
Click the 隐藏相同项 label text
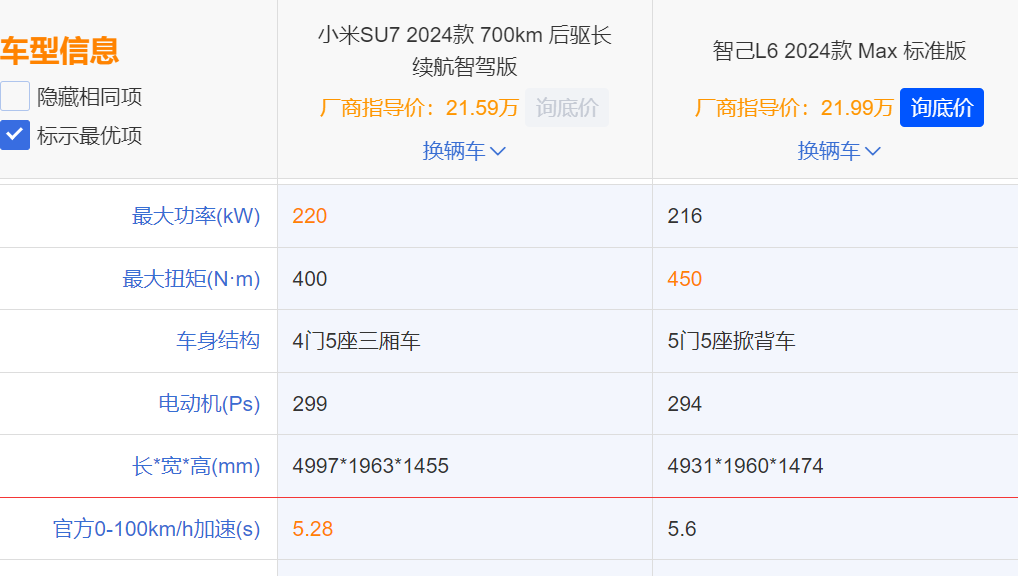pyautogui.click(x=90, y=97)
